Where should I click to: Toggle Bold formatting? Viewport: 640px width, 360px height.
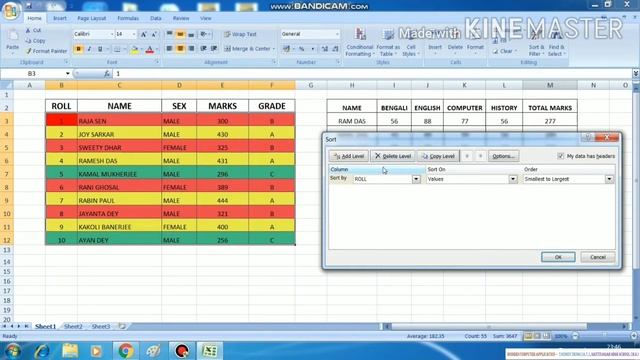coord(78,49)
